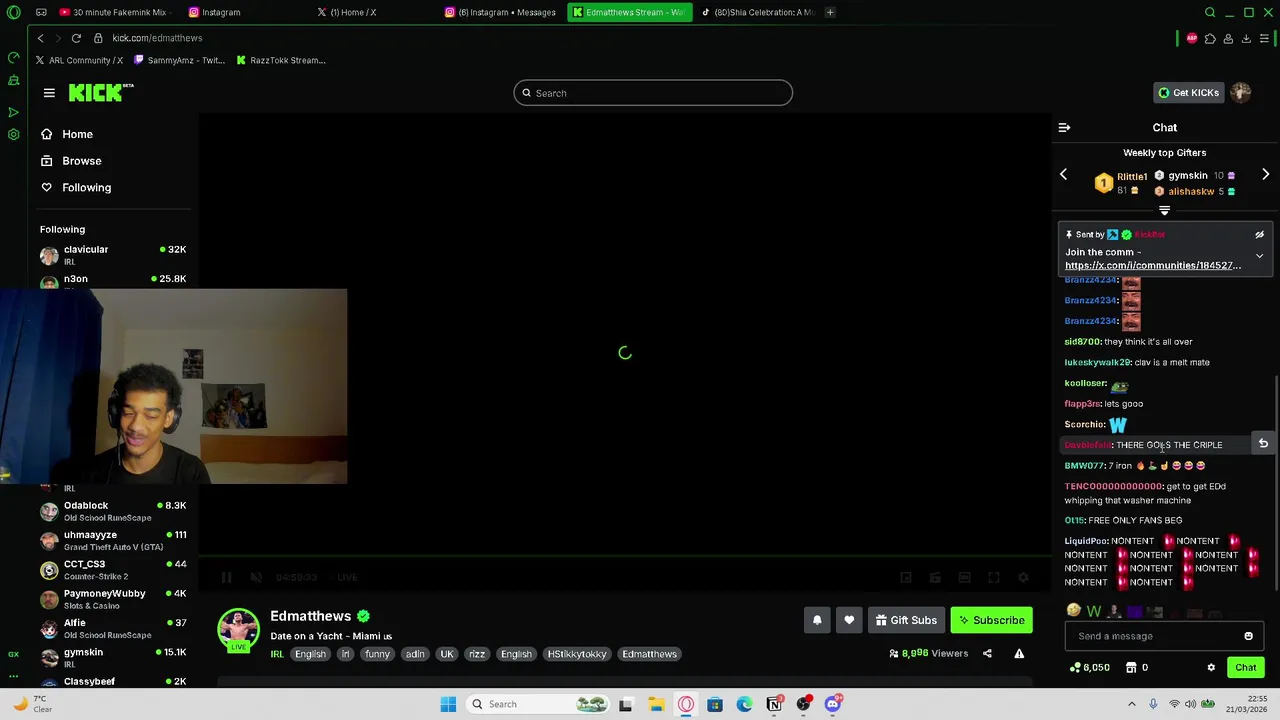Switch to the Shia Celebration TikTok tab
Screen dimensions: 1280x720
(x=757, y=12)
